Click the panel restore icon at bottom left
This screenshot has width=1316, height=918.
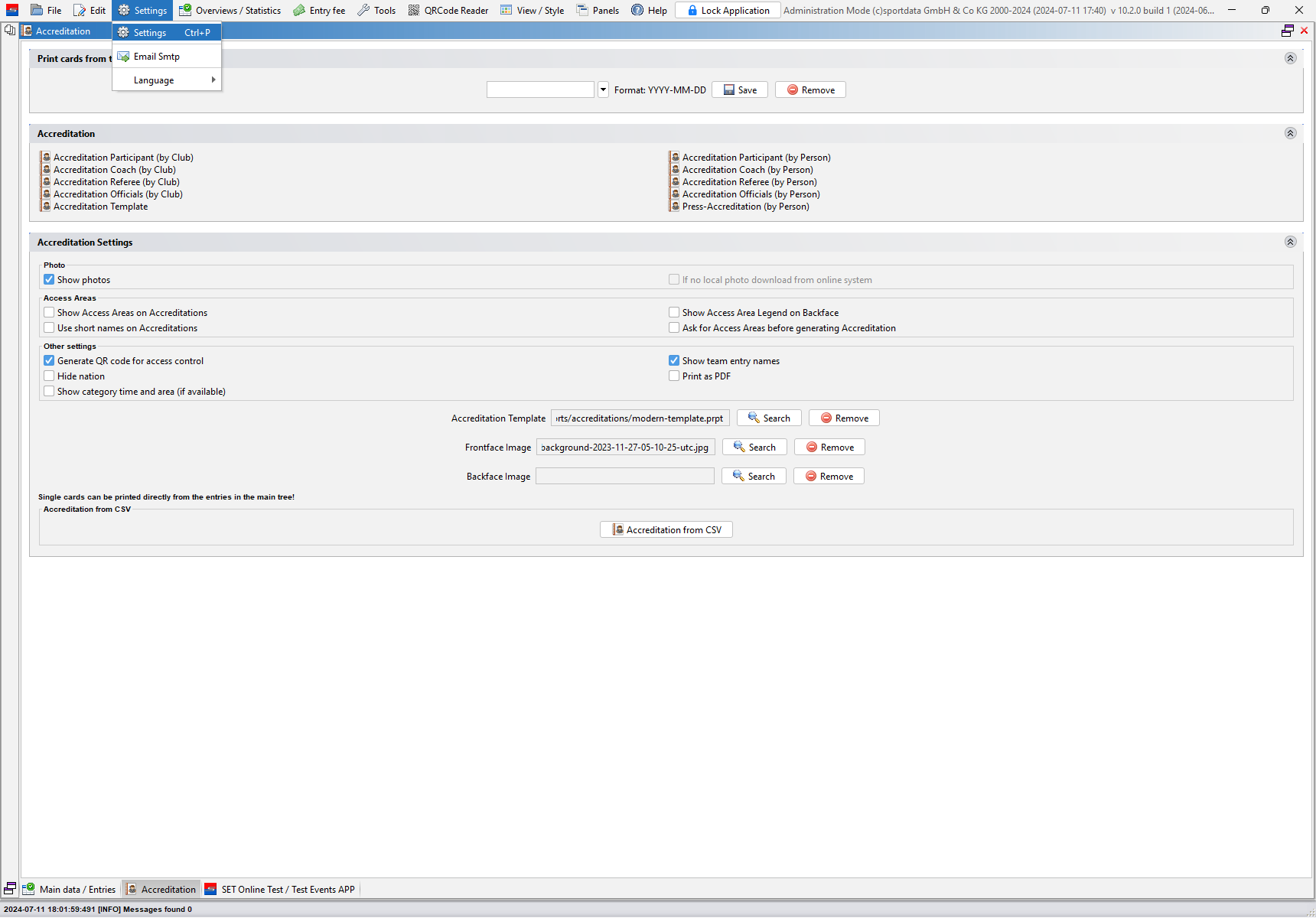[x=10, y=889]
